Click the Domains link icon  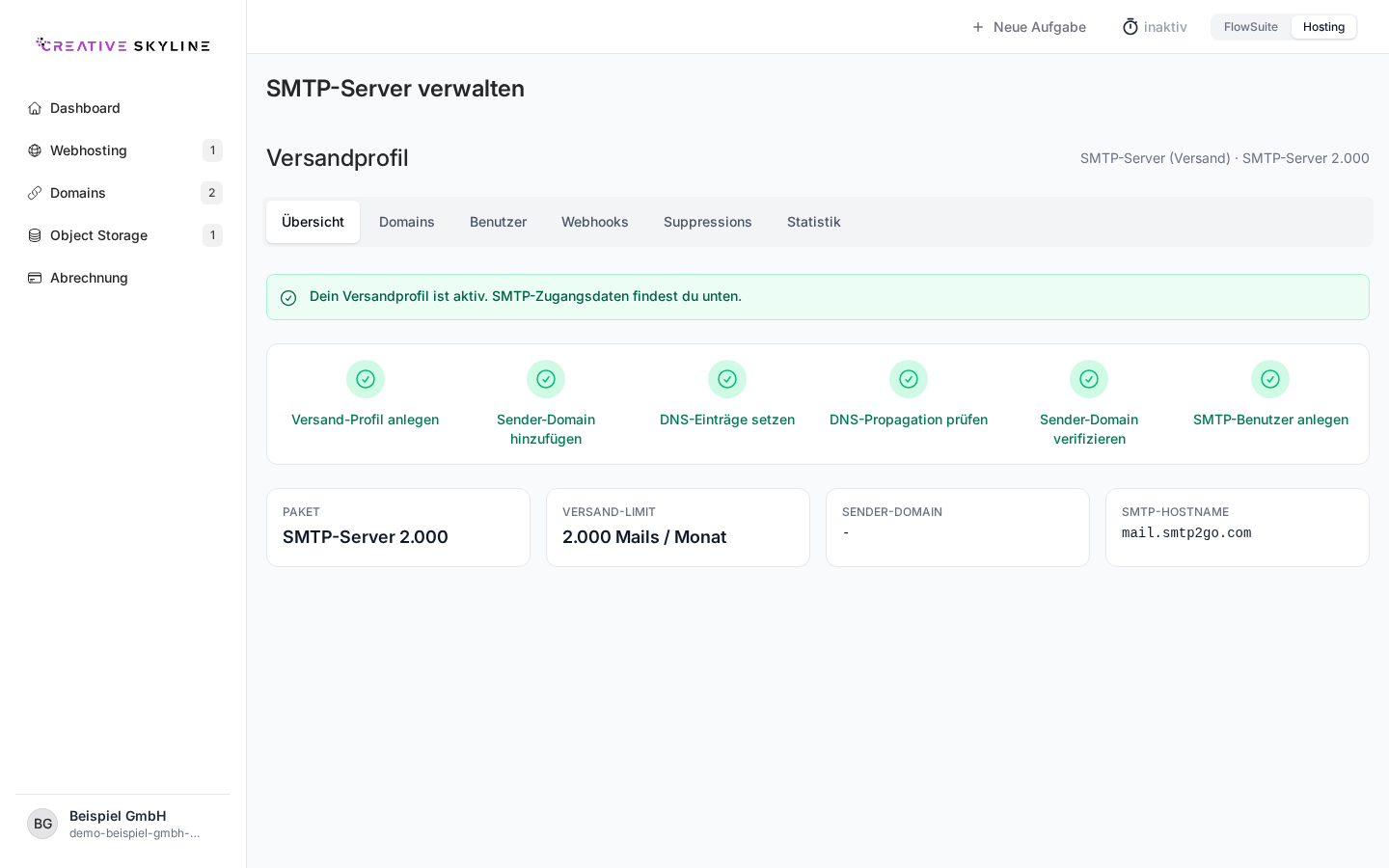35,193
